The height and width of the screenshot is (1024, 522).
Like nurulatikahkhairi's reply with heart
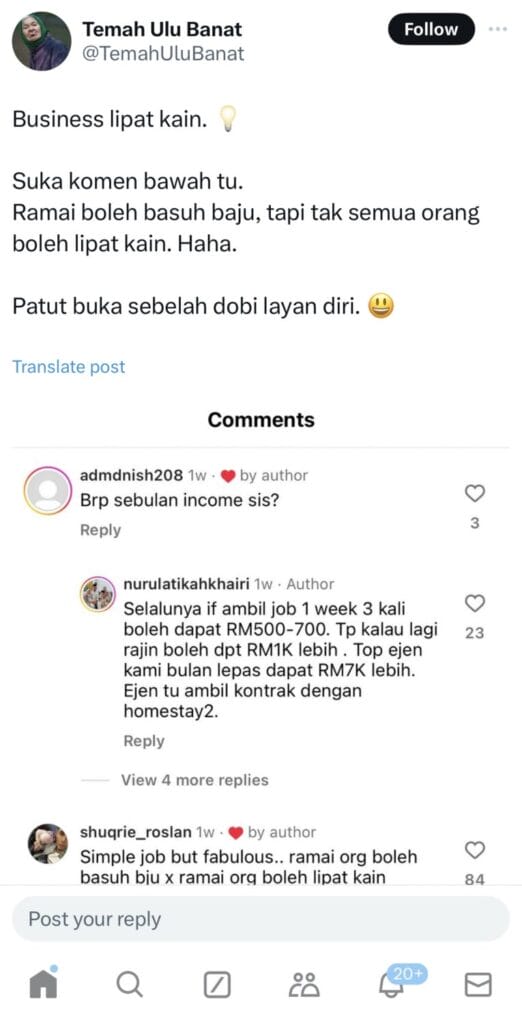coord(475,603)
